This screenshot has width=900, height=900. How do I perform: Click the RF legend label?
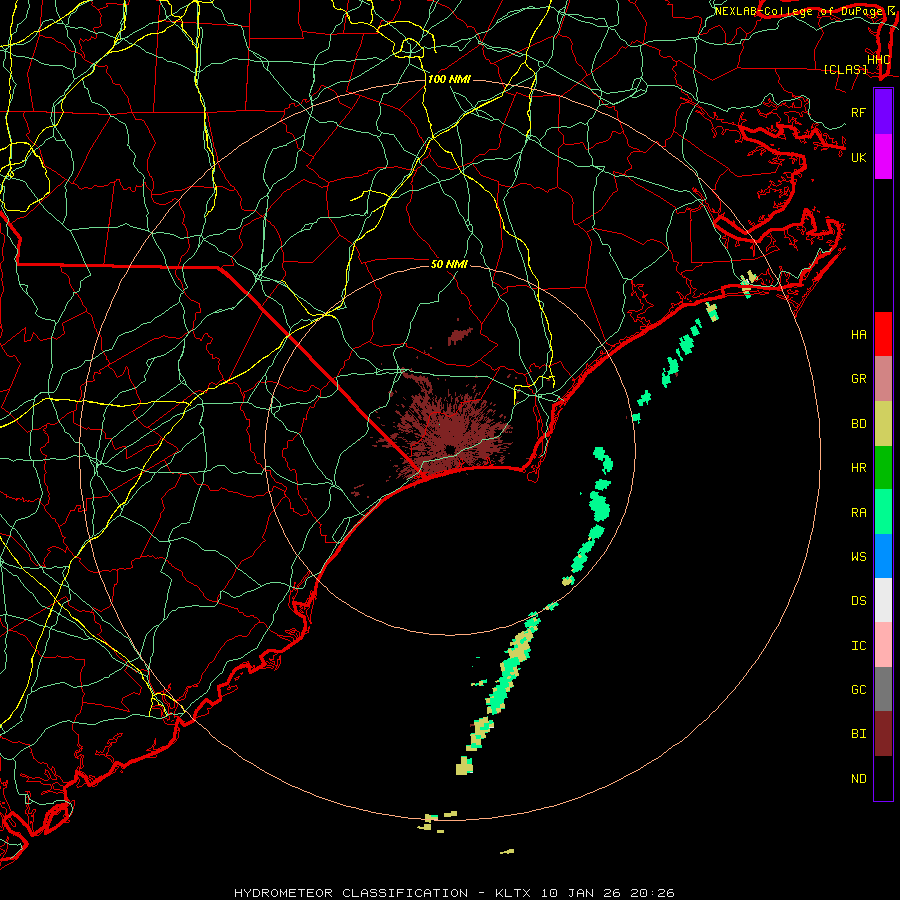coord(859,112)
